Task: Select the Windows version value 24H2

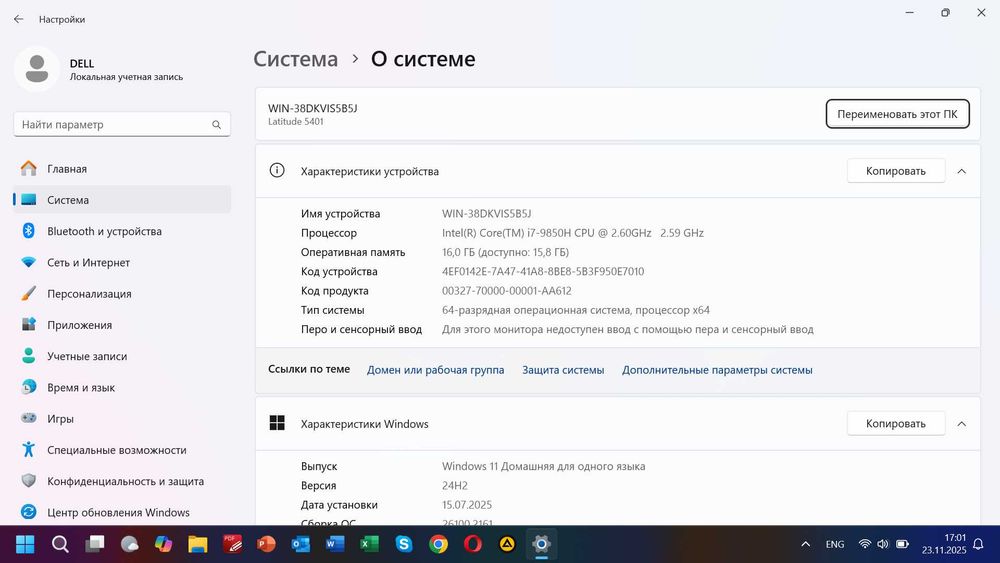Action: [455, 485]
